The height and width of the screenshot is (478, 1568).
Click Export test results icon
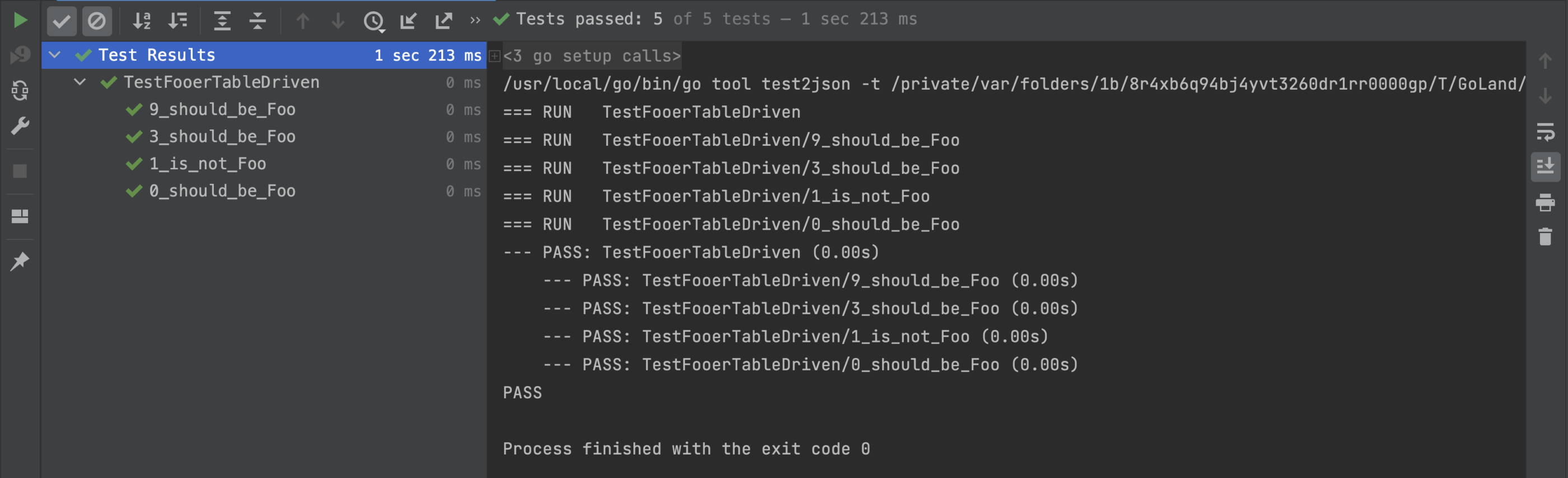444,21
